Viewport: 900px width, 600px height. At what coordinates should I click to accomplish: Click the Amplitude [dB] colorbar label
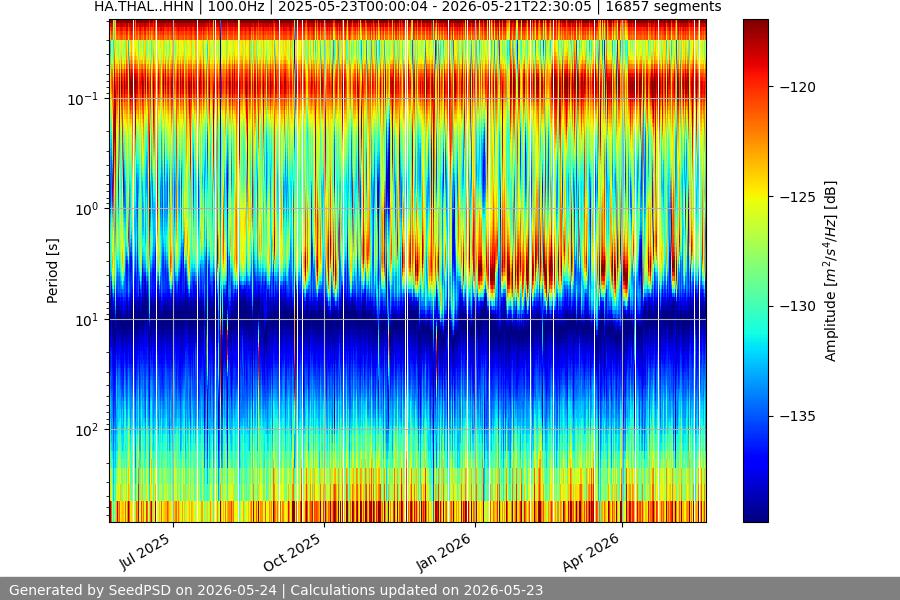click(x=831, y=271)
